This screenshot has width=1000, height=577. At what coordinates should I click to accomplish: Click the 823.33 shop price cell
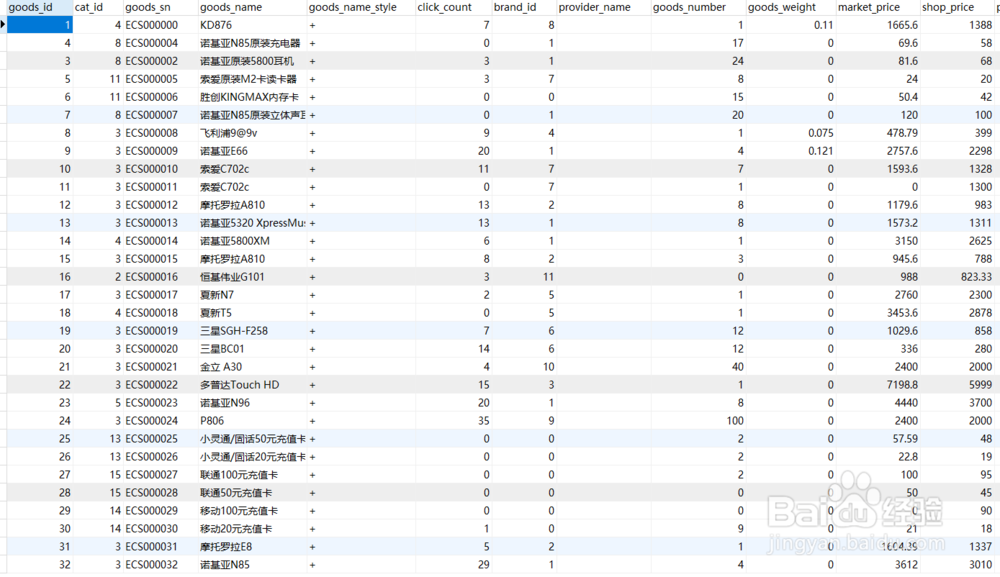pyautogui.click(x=957, y=277)
